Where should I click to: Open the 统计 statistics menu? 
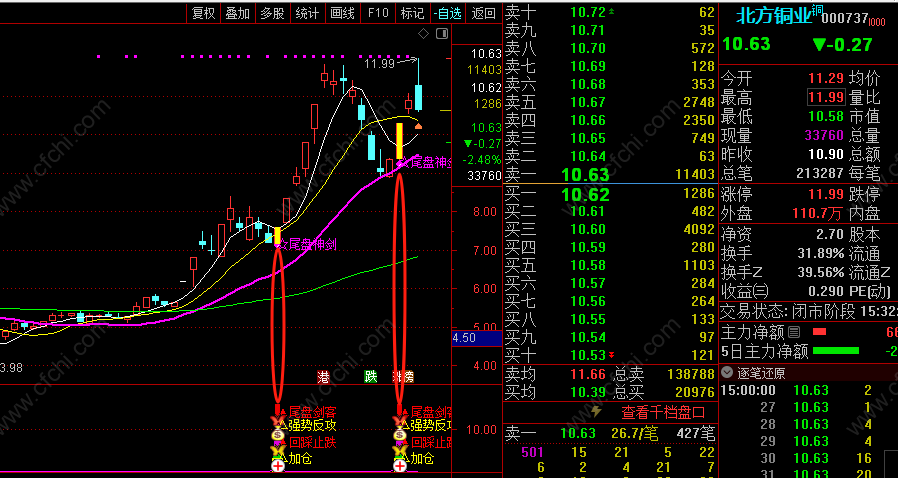(x=307, y=13)
